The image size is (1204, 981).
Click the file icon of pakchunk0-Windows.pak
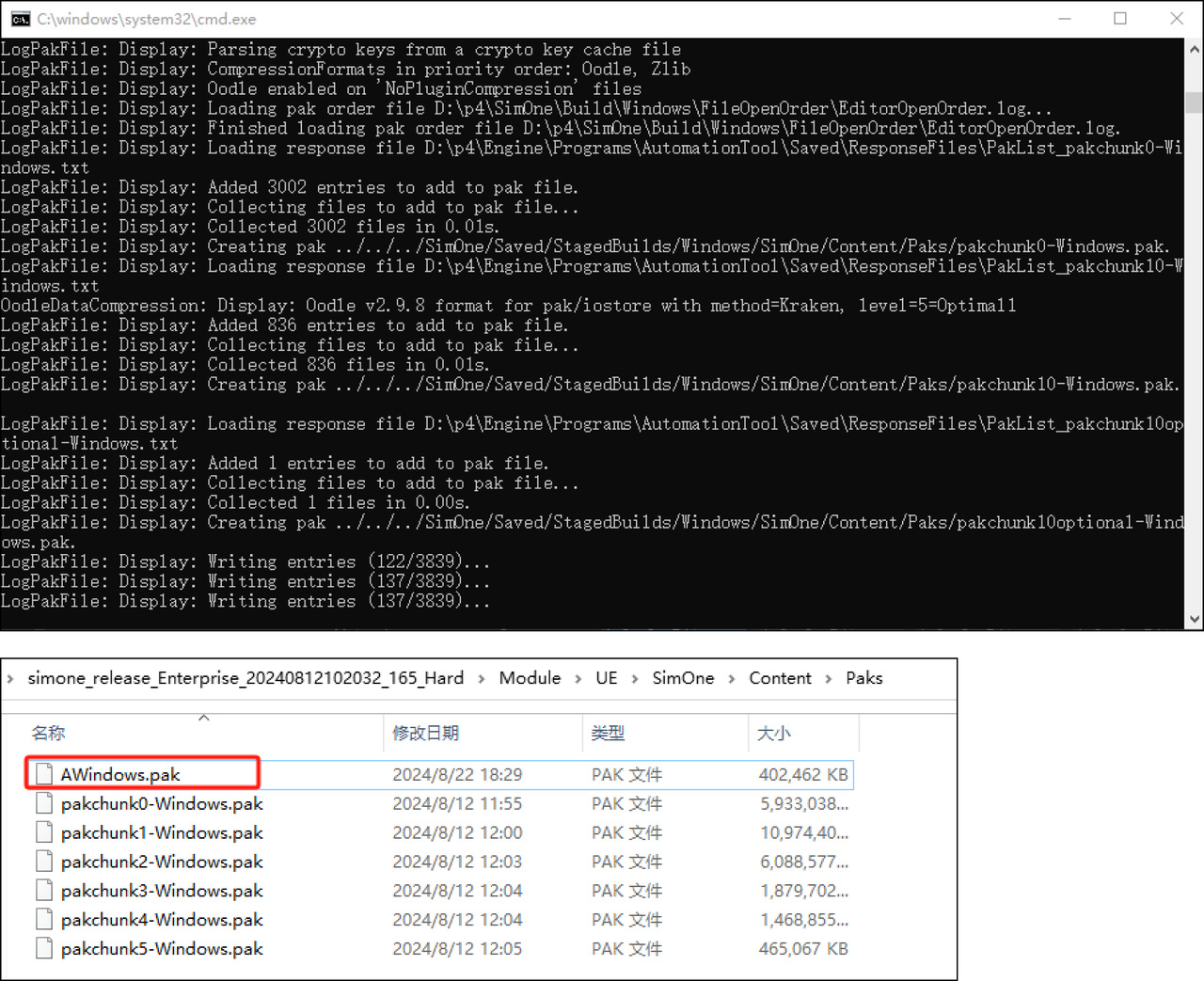(43, 803)
